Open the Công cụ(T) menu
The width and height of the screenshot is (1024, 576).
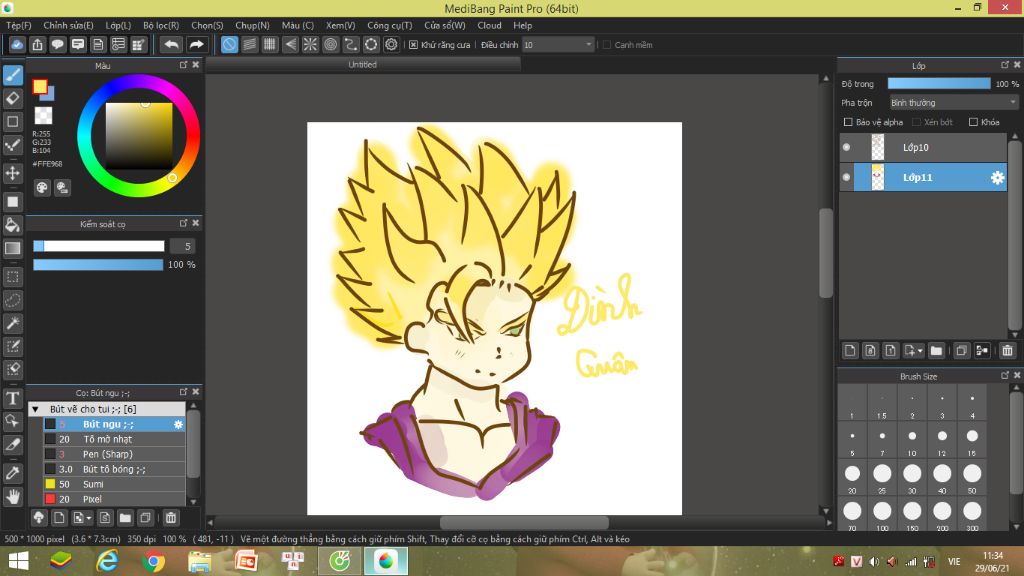tap(390, 25)
